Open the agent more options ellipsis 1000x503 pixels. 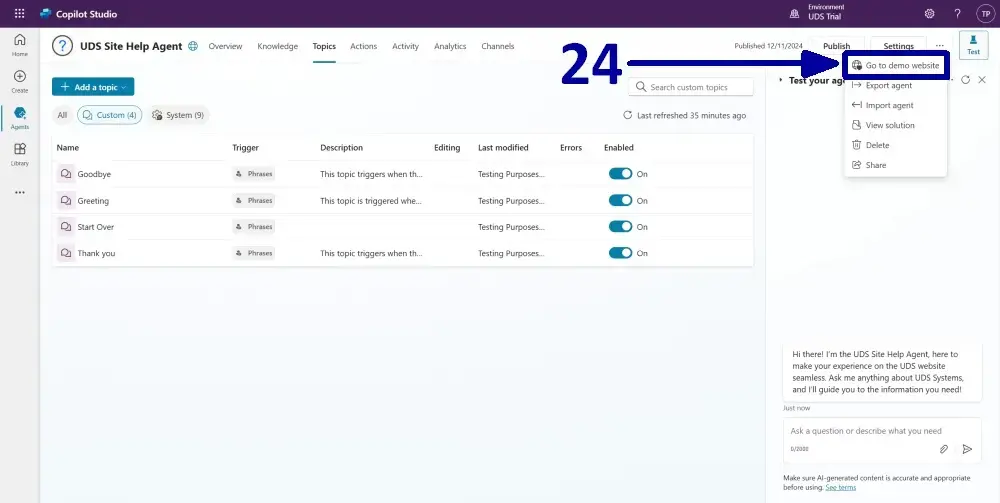(x=940, y=46)
